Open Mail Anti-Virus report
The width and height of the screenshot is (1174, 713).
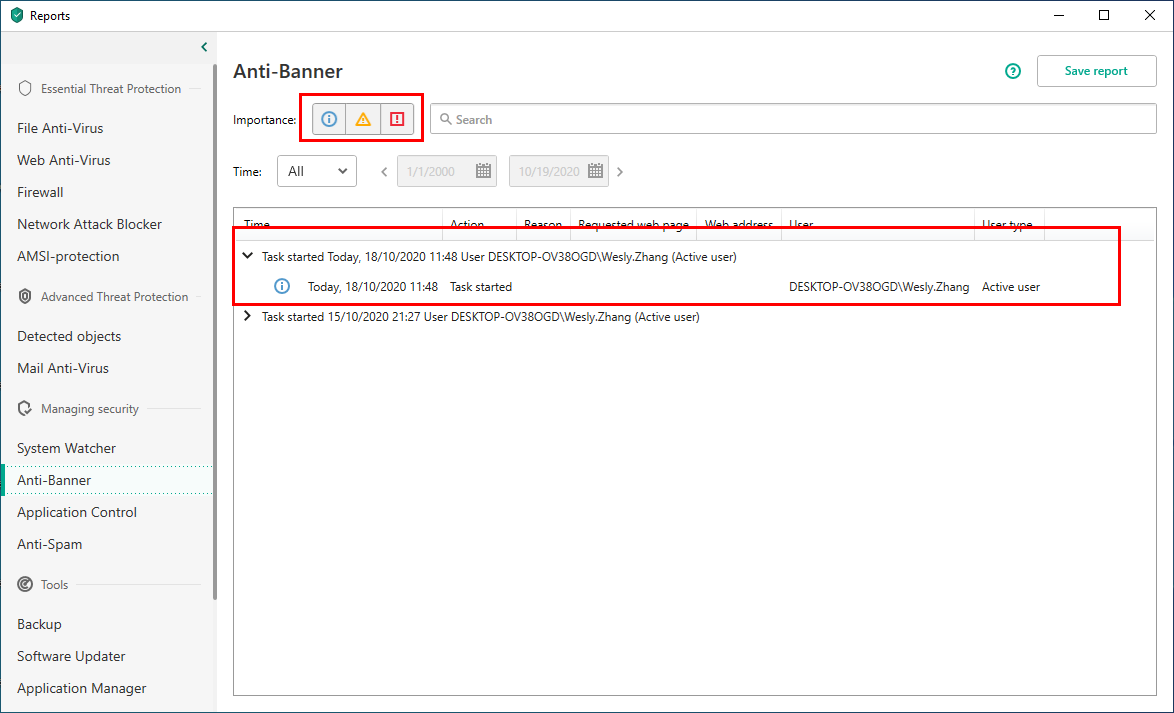[x=63, y=368]
